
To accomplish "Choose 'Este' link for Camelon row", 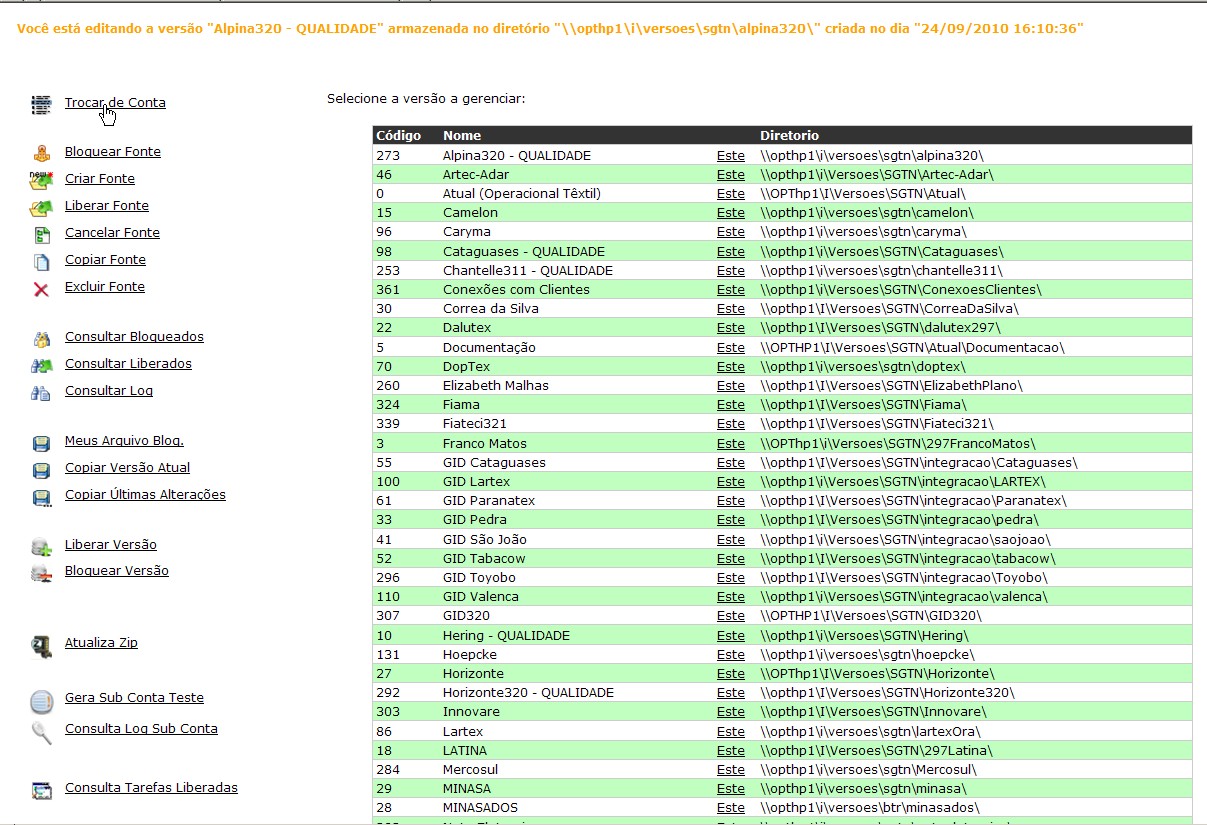I will [x=730, y=213].
